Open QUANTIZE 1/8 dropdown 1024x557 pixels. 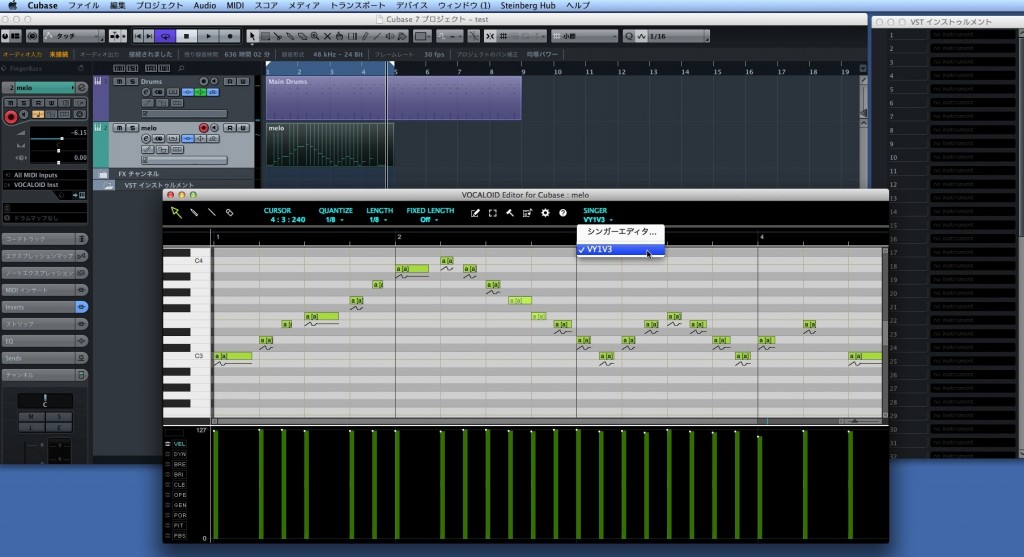click(335, 220)
